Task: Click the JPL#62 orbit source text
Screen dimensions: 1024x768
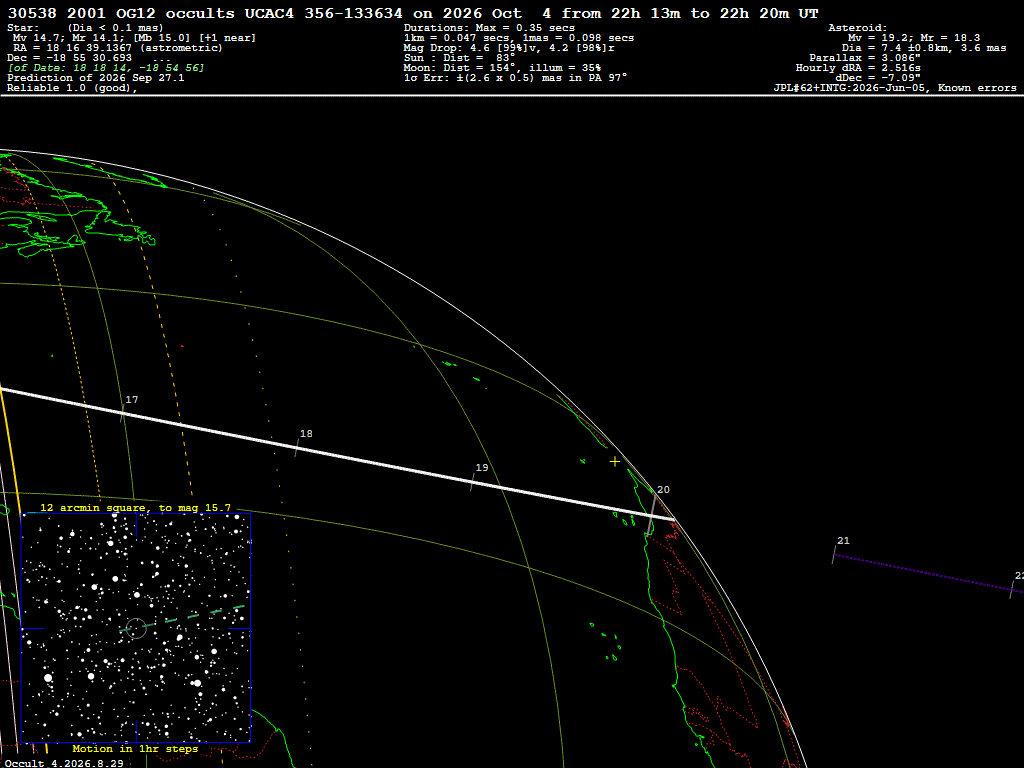Action: click(895, 88)
